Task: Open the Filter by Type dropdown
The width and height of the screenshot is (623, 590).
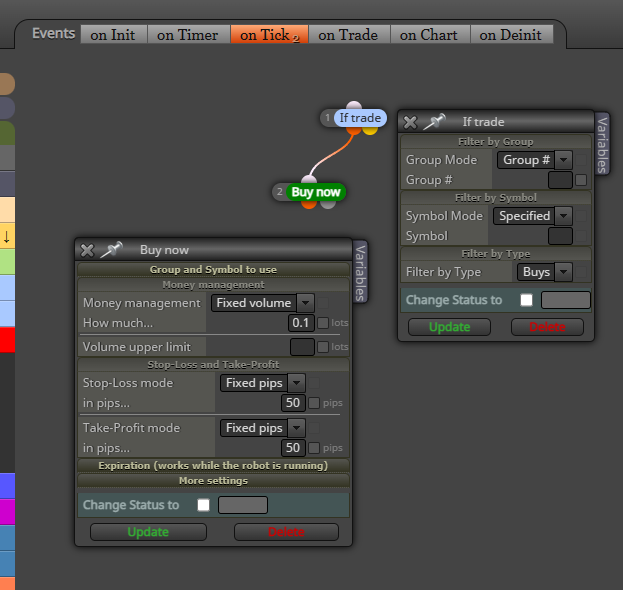Action: 544,272
